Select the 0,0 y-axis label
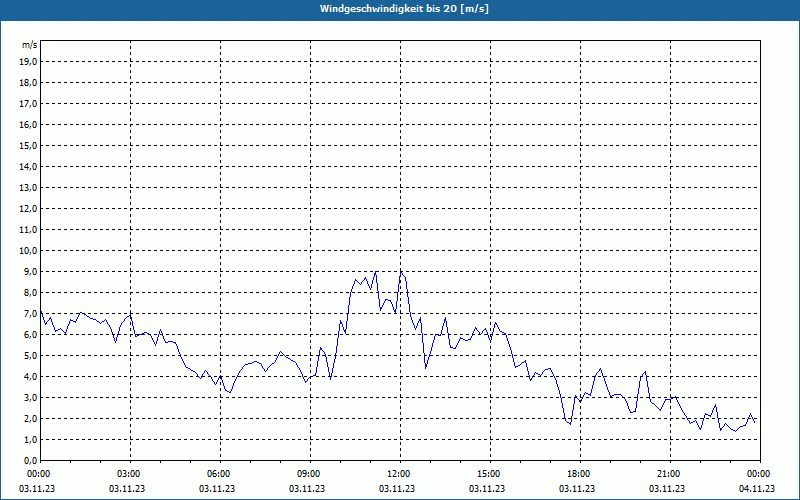The image size is (800, 500). click(x=30, y=460)
